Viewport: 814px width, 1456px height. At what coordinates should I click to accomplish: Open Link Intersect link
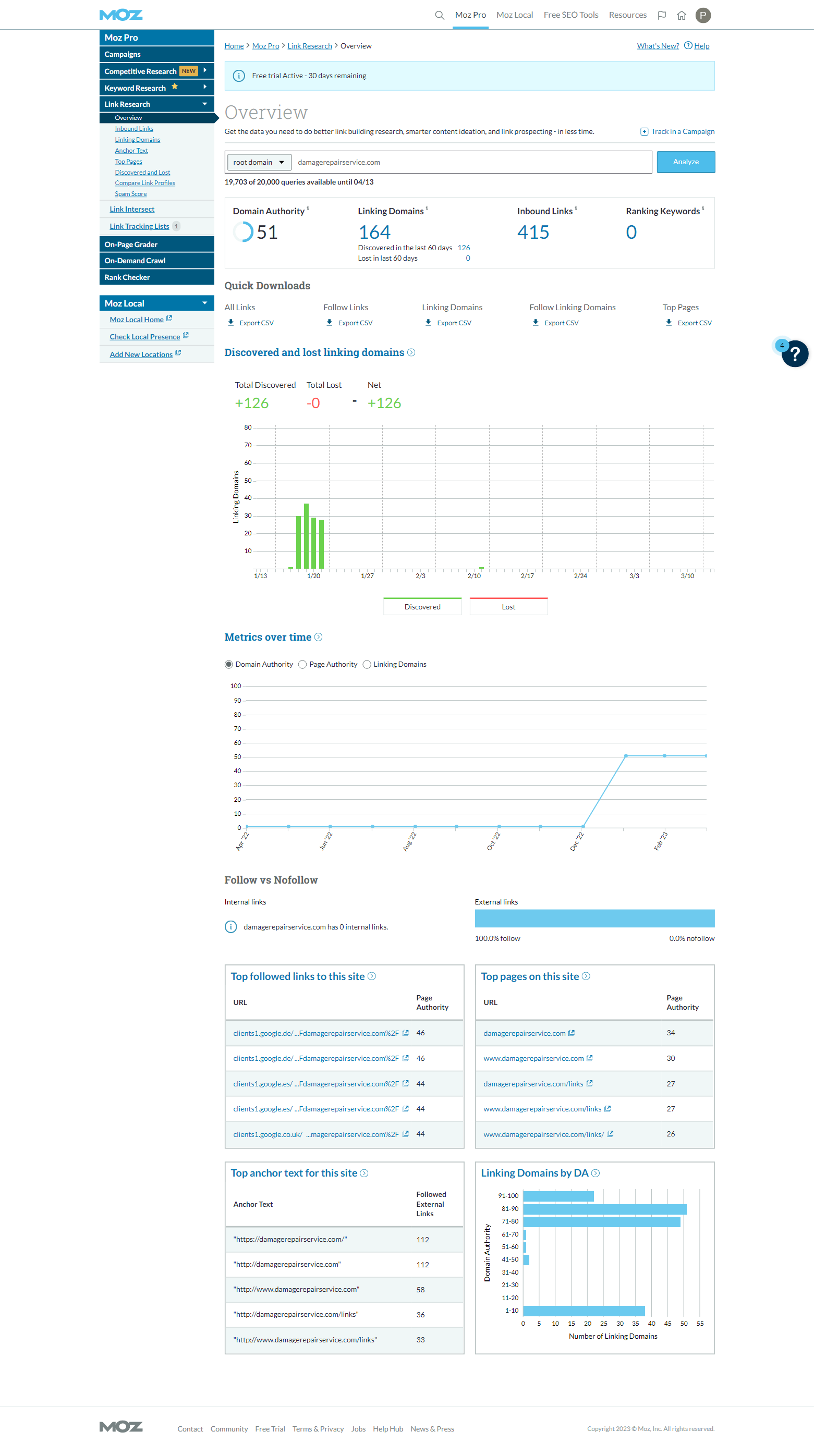point(132,209)
